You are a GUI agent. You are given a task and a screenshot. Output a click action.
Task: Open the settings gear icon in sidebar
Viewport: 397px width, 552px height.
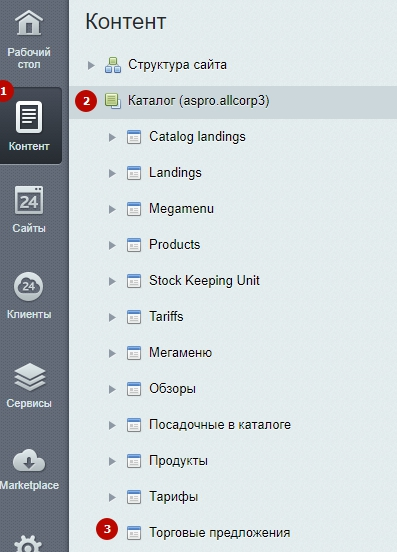28,544
